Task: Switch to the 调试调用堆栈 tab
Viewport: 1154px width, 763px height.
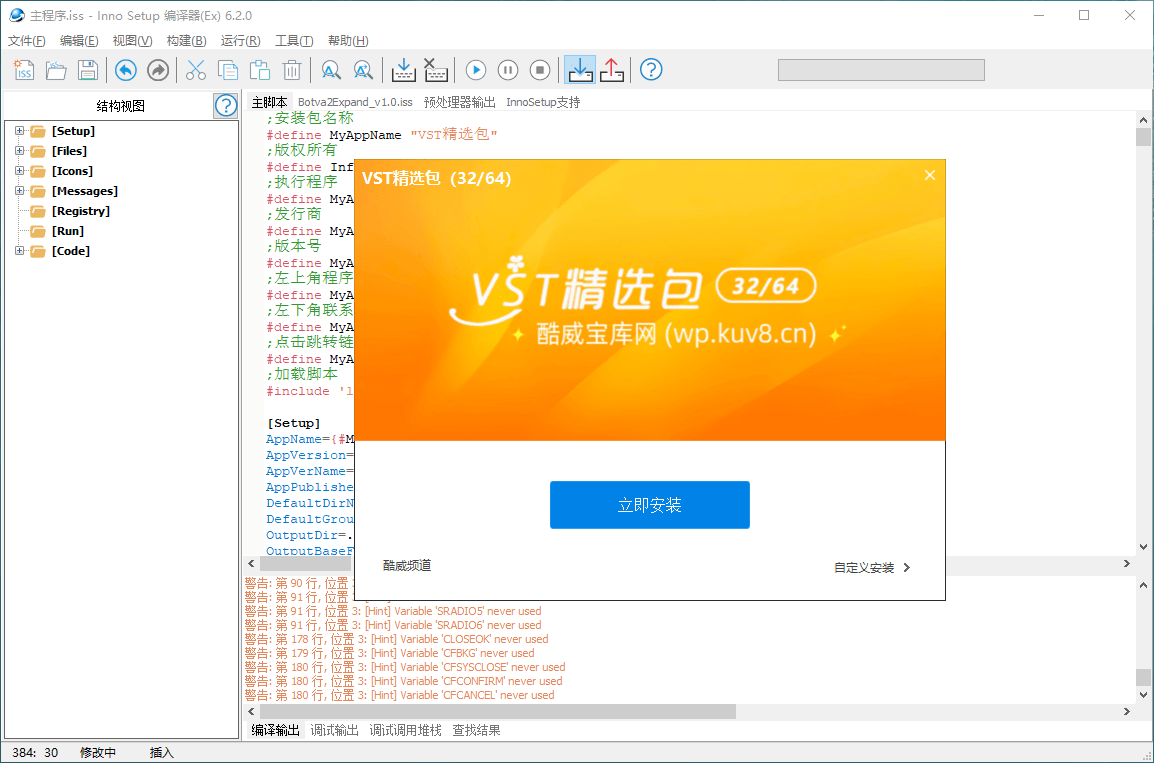Action: click(406, 730)
